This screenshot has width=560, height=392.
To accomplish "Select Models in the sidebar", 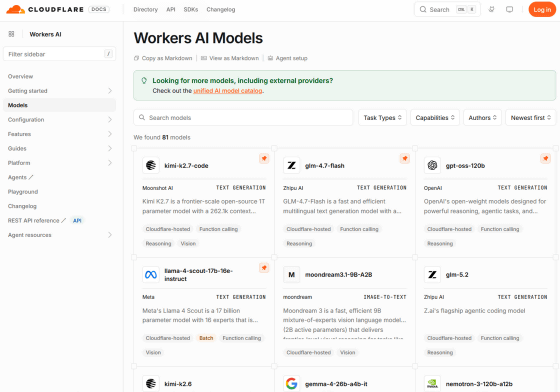I will pyautogui.click(x=59, y=105).
